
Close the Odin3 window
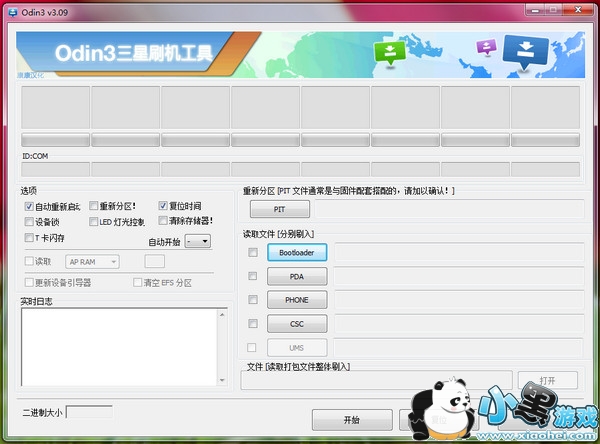point(578,10)
